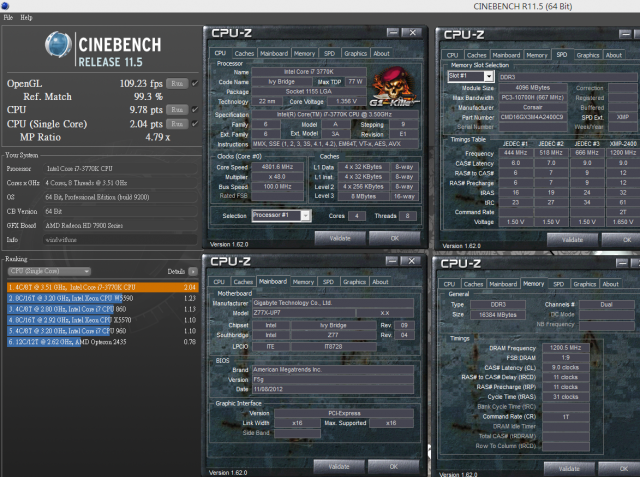This screenshot has width=640, height=477.
Task: Run the OpenGL benchmark
Action: tap(177, 84)
